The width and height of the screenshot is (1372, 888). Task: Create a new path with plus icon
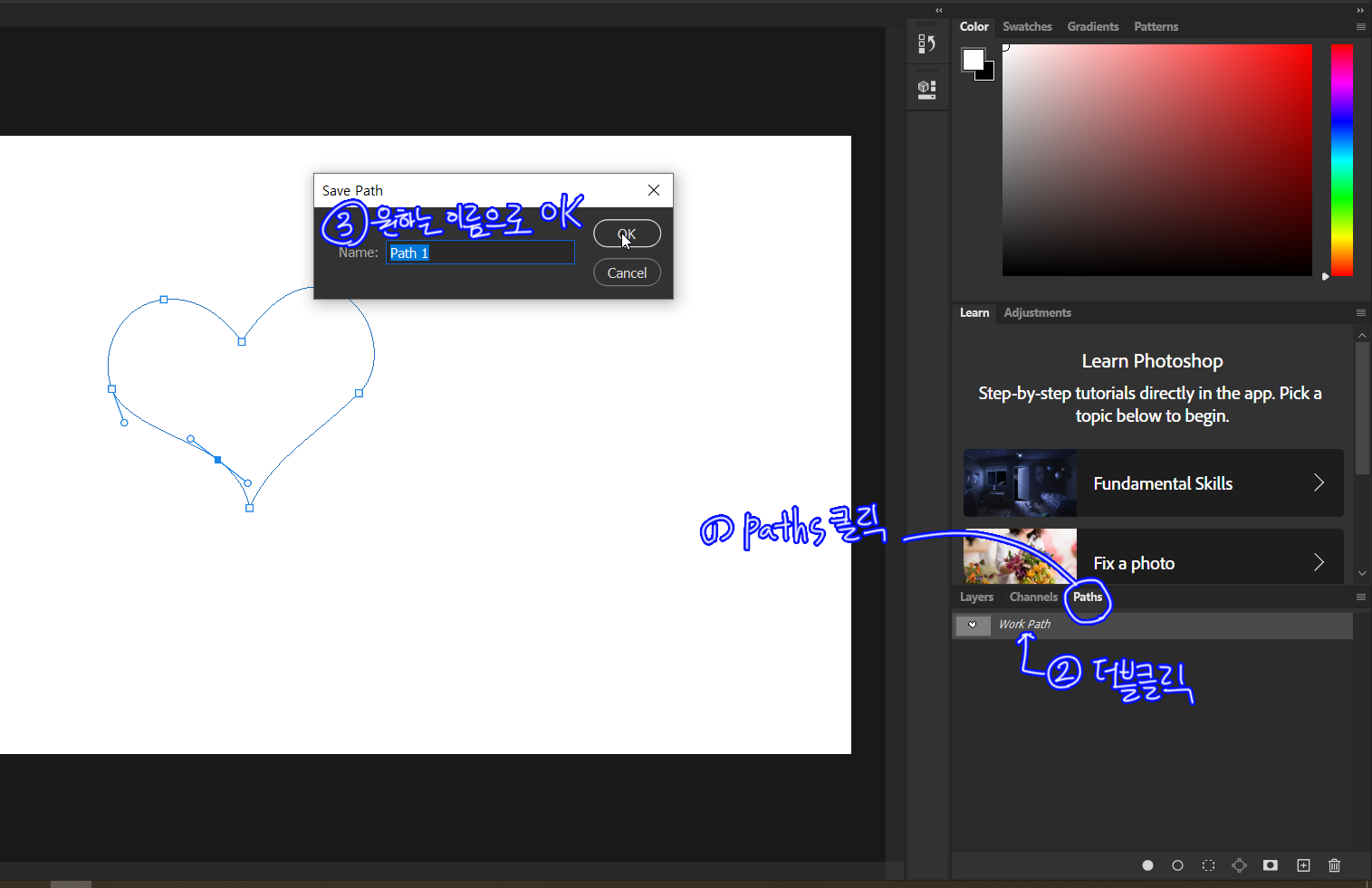[x=1303, y=865]
